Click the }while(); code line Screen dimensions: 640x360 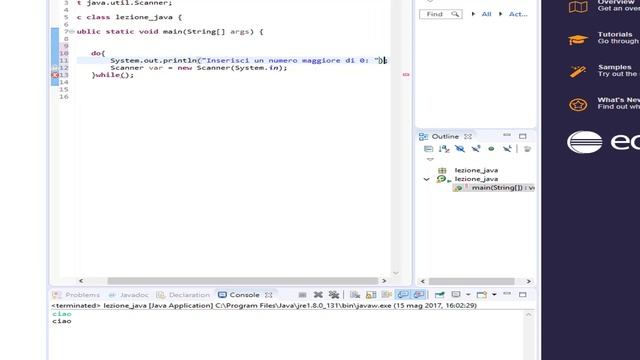pyautogui.click(x=113, y=75)
